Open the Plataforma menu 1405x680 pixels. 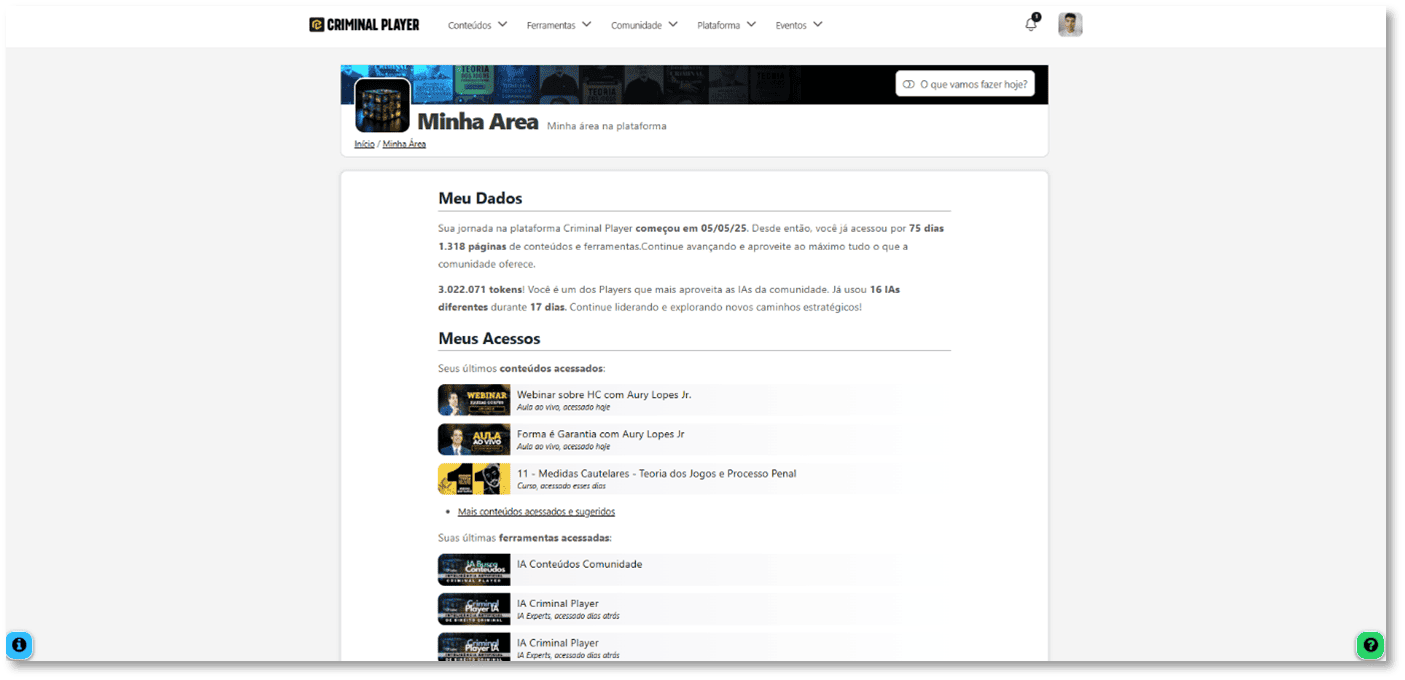726,25
